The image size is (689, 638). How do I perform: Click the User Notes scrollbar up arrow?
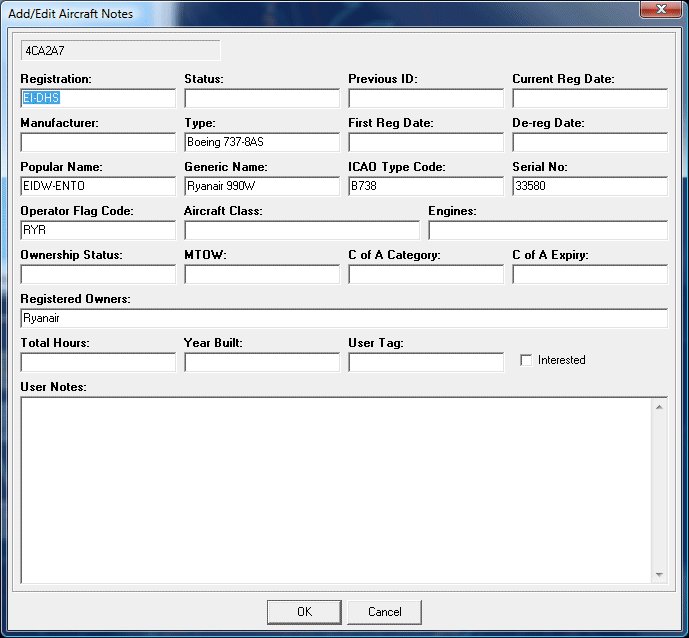click(659, 405)
